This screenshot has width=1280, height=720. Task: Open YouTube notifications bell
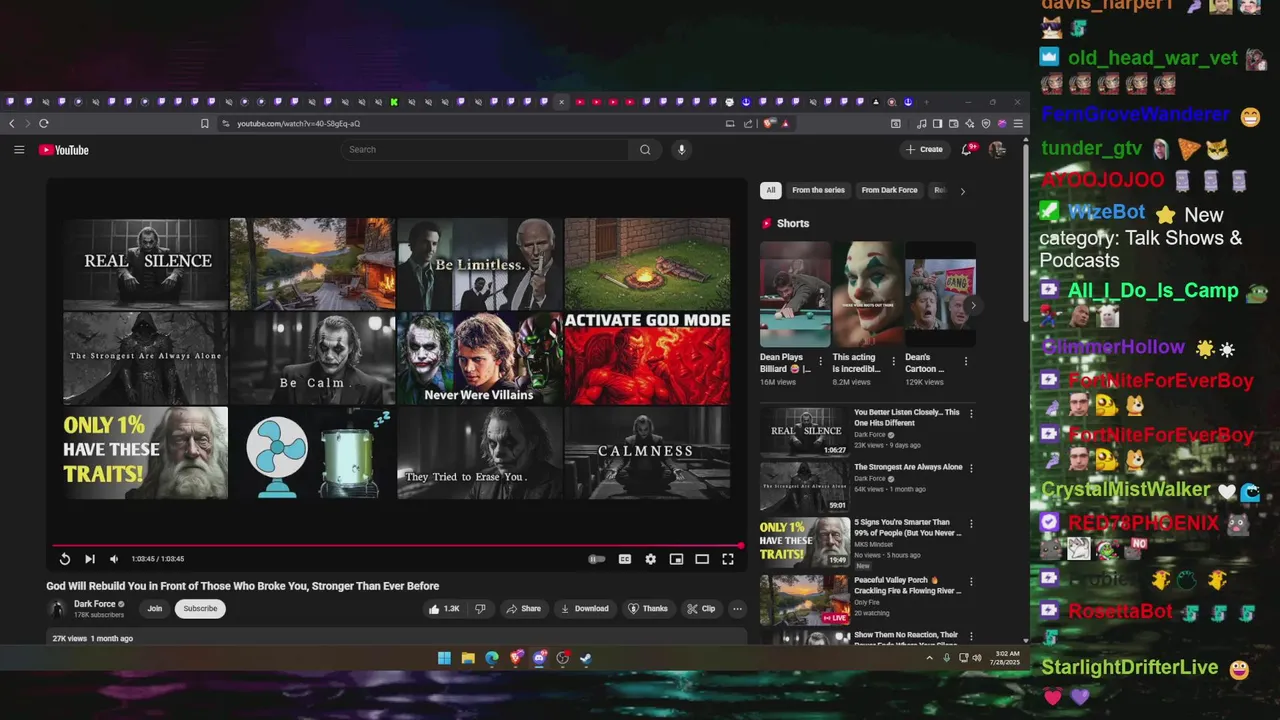tap(967, 149)
